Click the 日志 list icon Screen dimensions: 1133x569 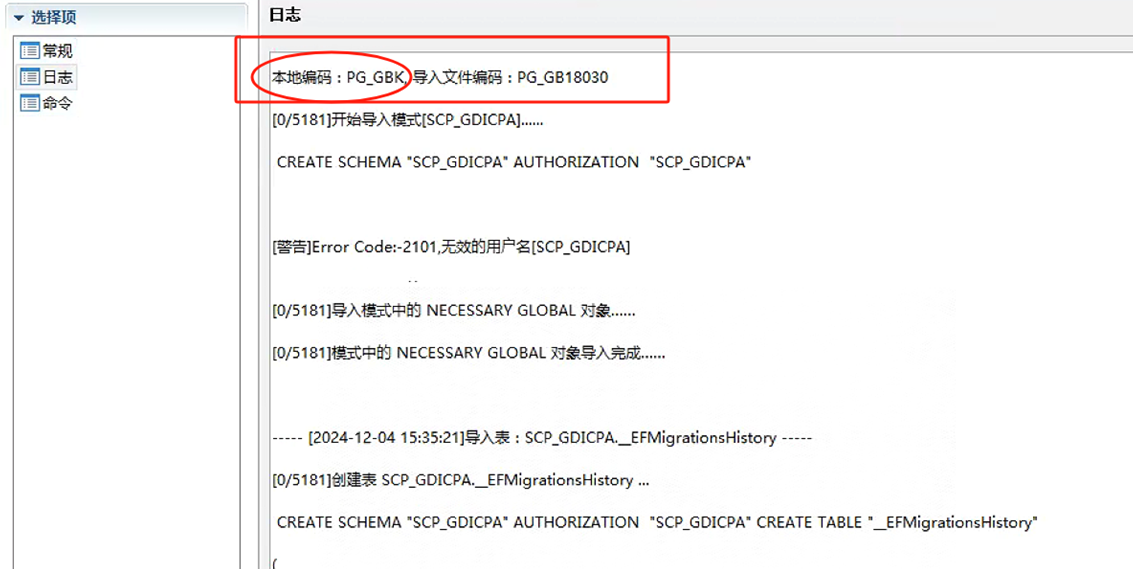point(29,77)
